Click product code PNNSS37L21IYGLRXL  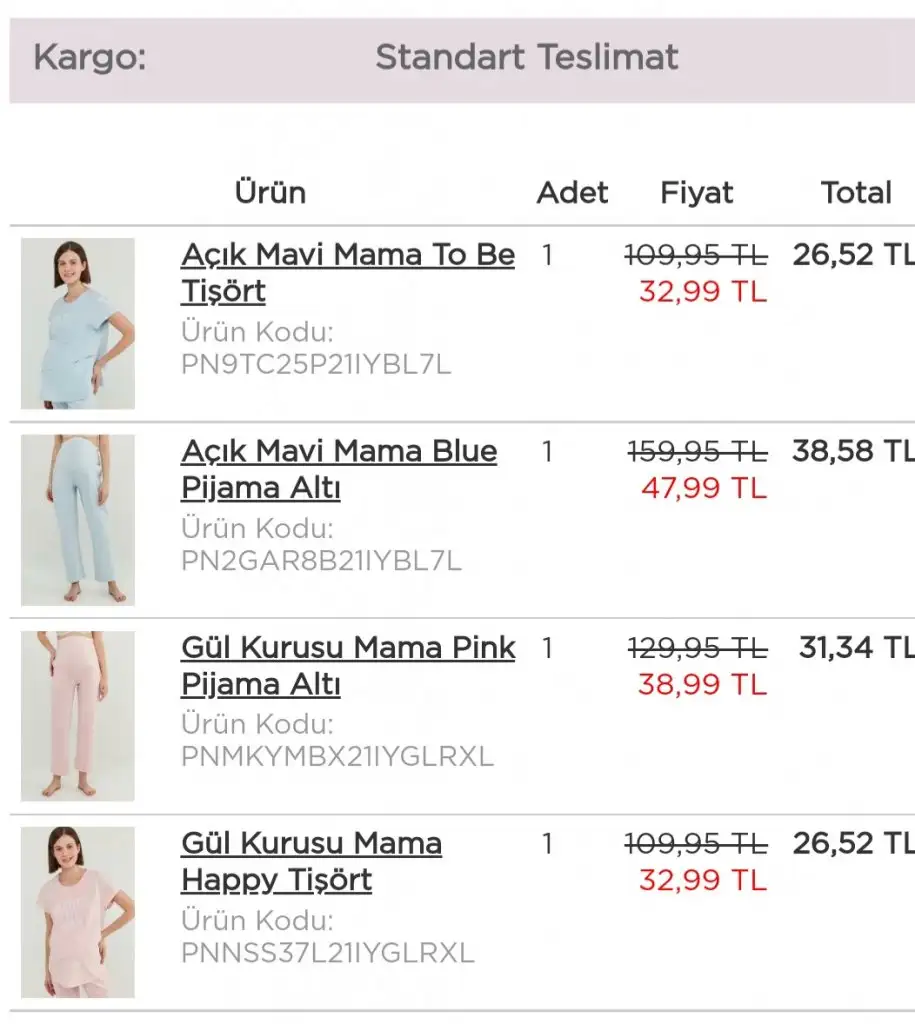tap(327, 953)
